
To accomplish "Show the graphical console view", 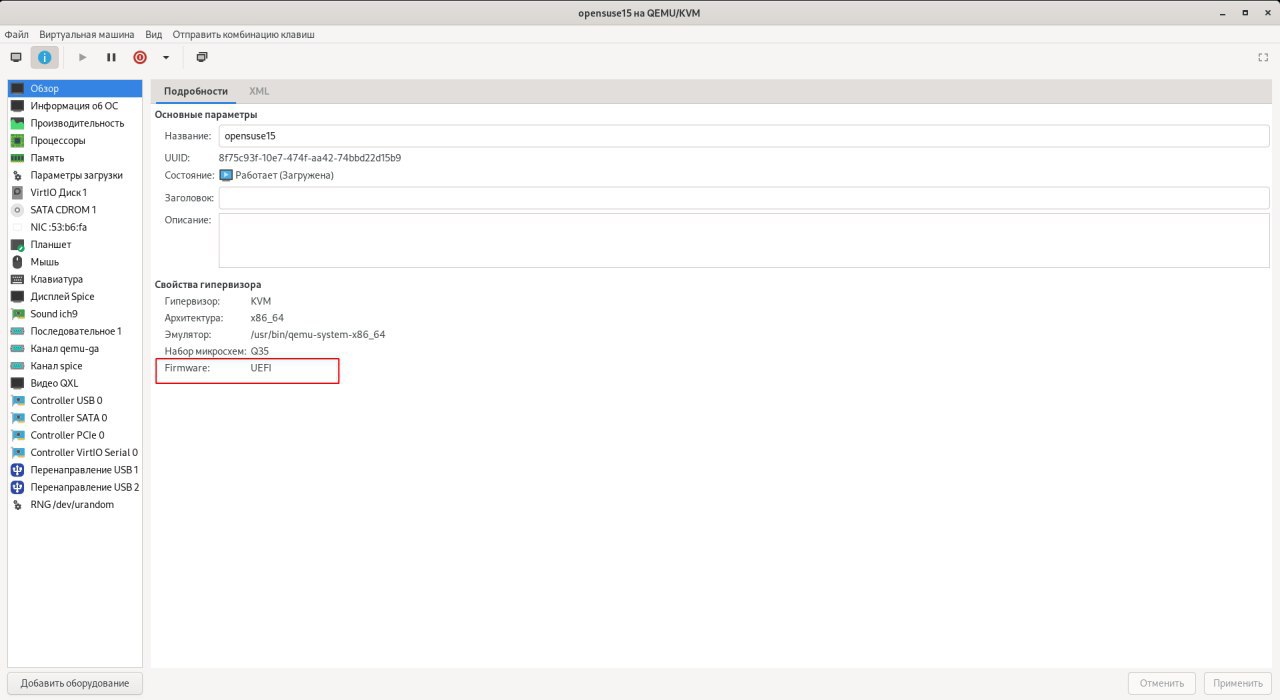I will coord(15,57).
